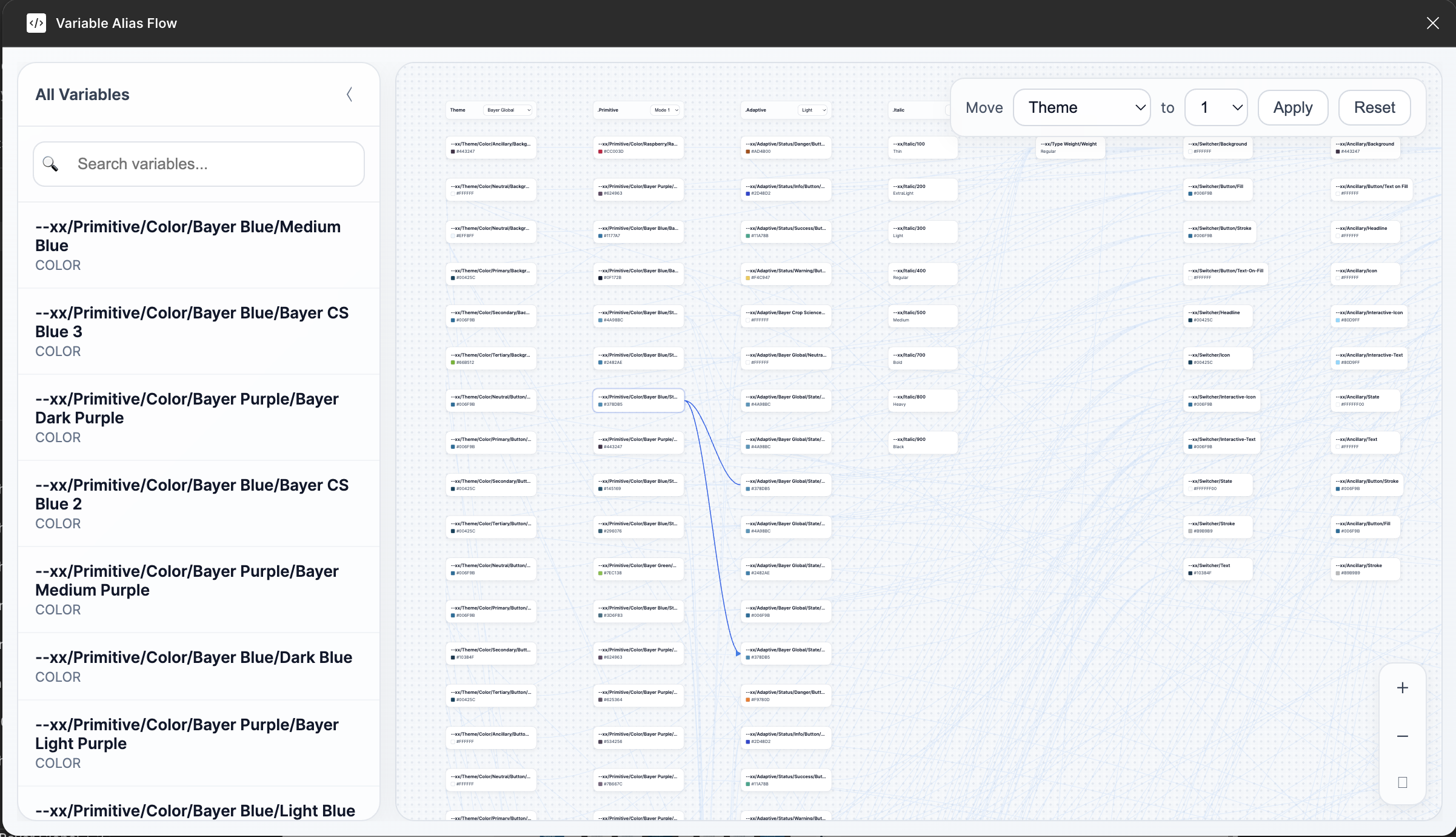The image size is (1456, 837).
Task: Click the Reset button
Action: (1374, 107)
